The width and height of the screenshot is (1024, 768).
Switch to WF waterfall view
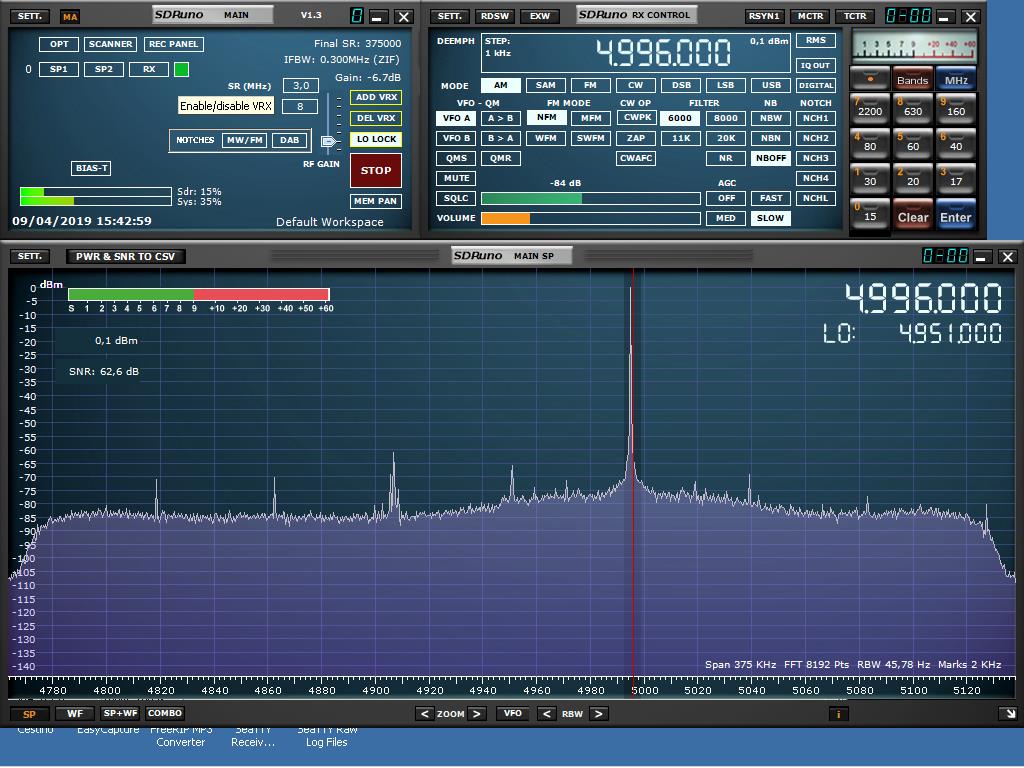point(75,714)
